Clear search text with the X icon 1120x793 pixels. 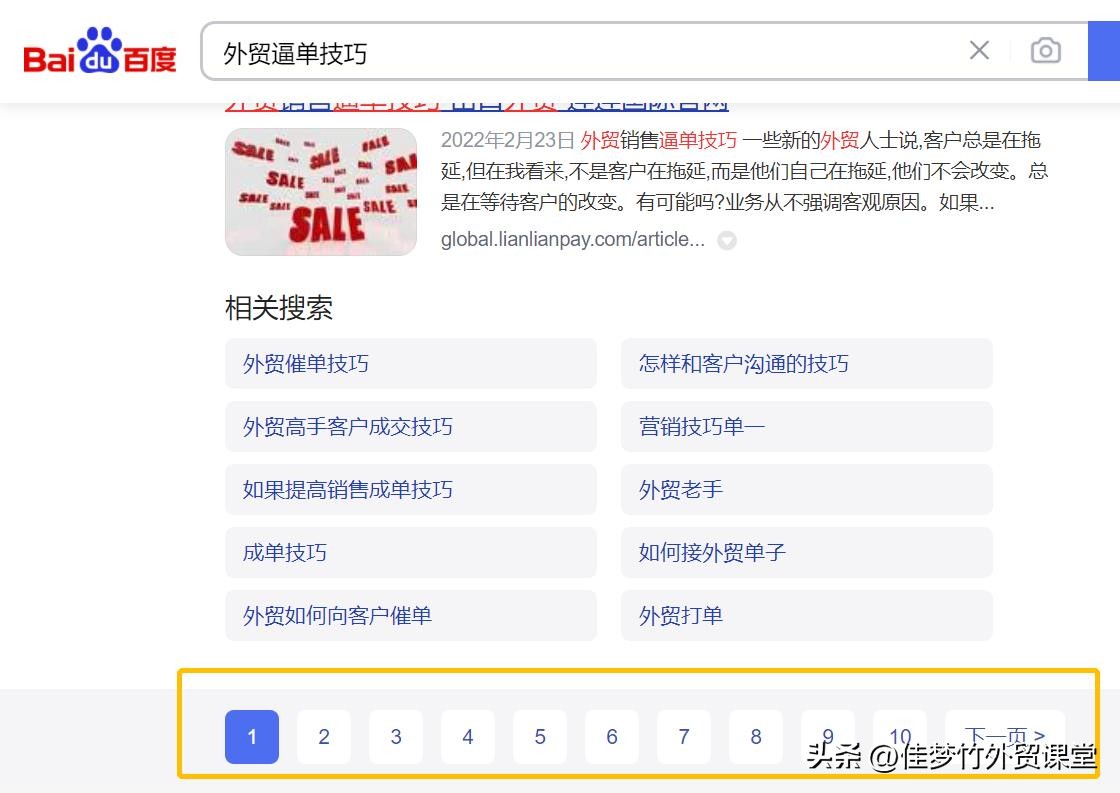(x=978, y=50)
